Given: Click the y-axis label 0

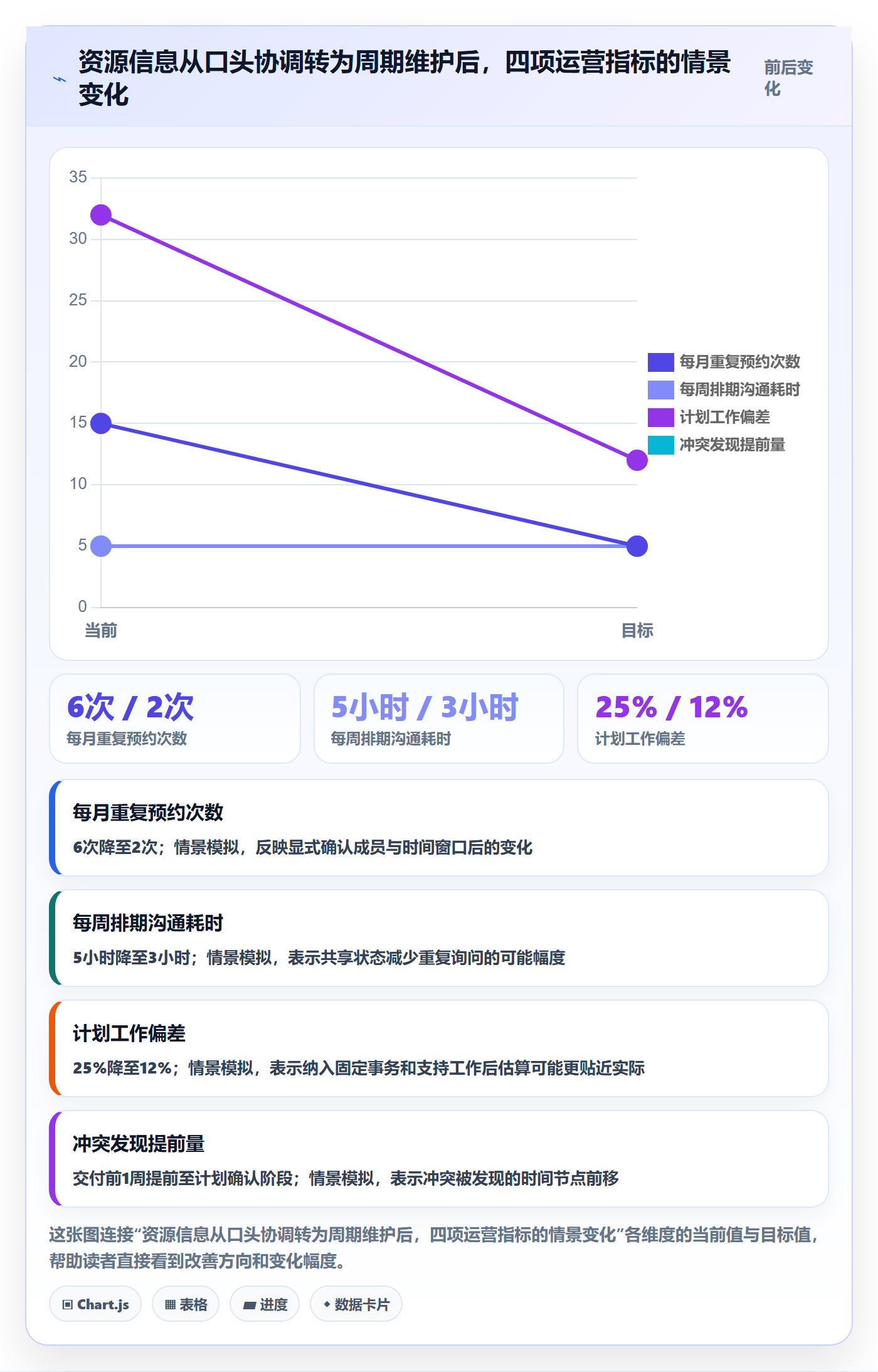Looking at the screenshot, I should pos(82,606).
